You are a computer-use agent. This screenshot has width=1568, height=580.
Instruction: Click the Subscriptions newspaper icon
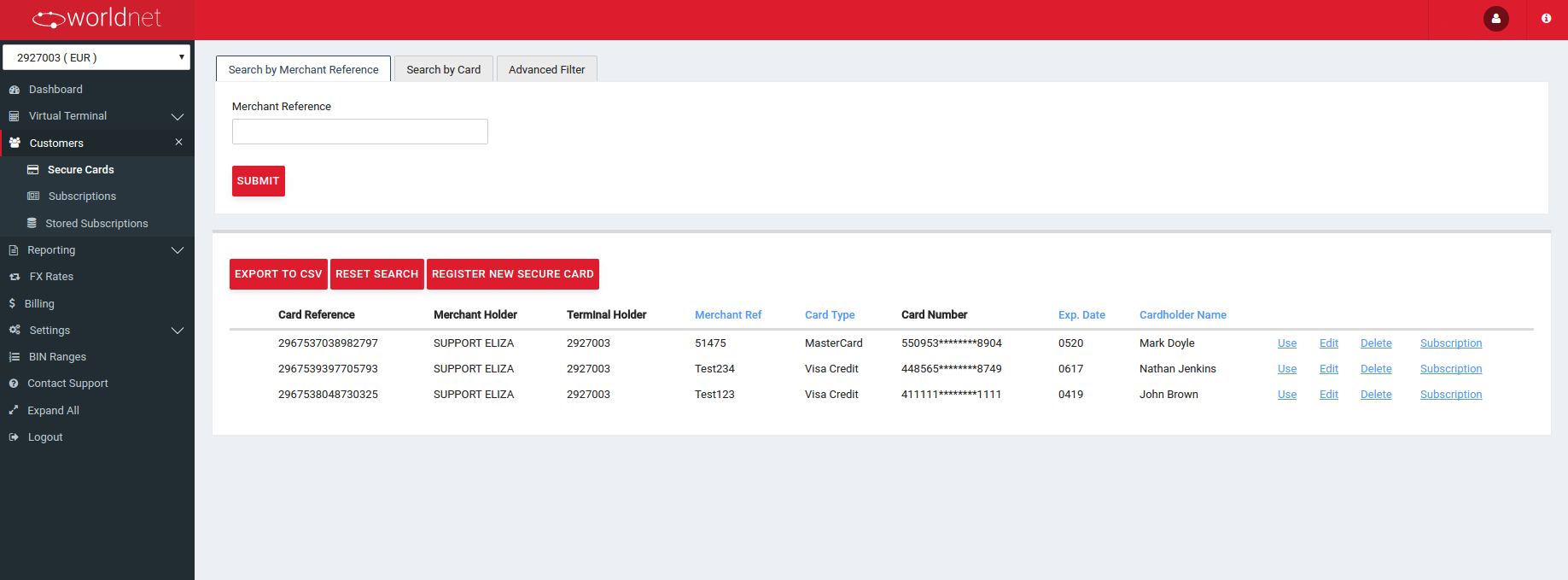[x=33, y=196]
